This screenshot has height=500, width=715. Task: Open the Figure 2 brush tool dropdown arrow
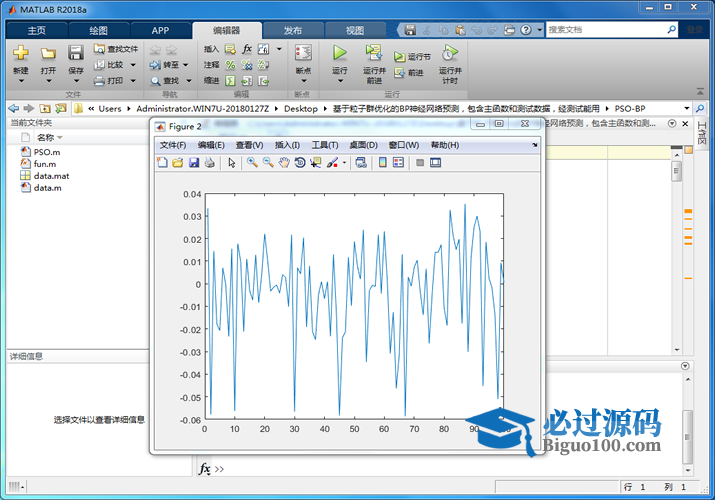click(x=344, y=163)
